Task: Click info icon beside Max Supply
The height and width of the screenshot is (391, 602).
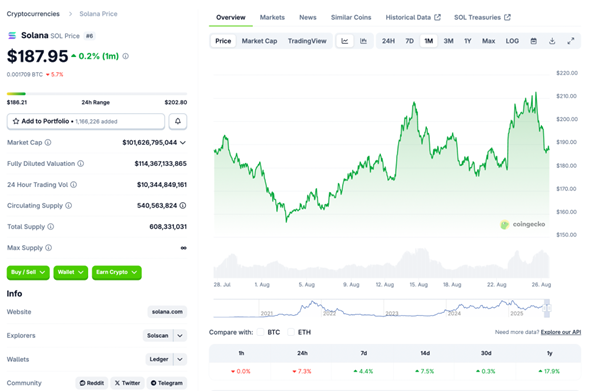Action: click(x=48, y=248)
